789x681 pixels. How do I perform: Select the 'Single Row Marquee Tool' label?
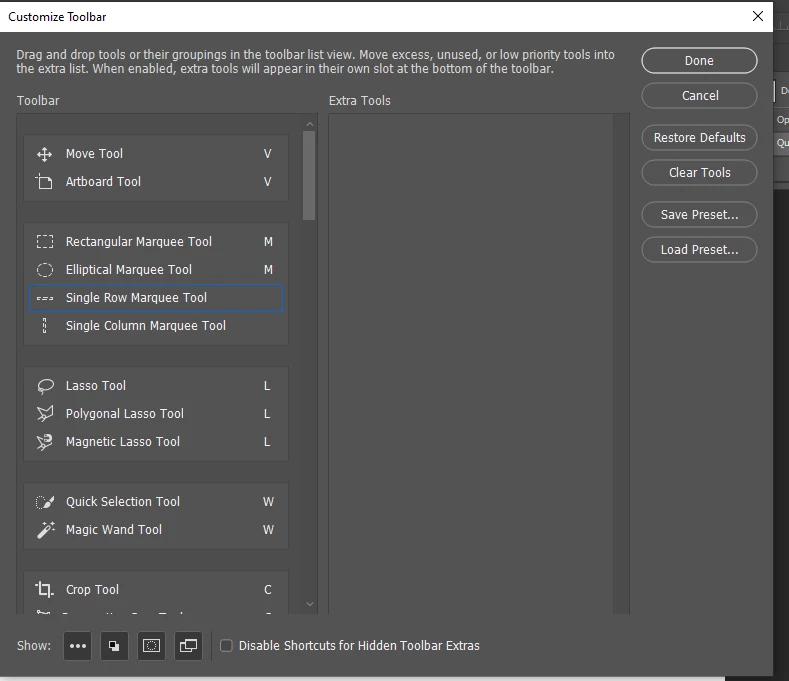click(136, 298)
